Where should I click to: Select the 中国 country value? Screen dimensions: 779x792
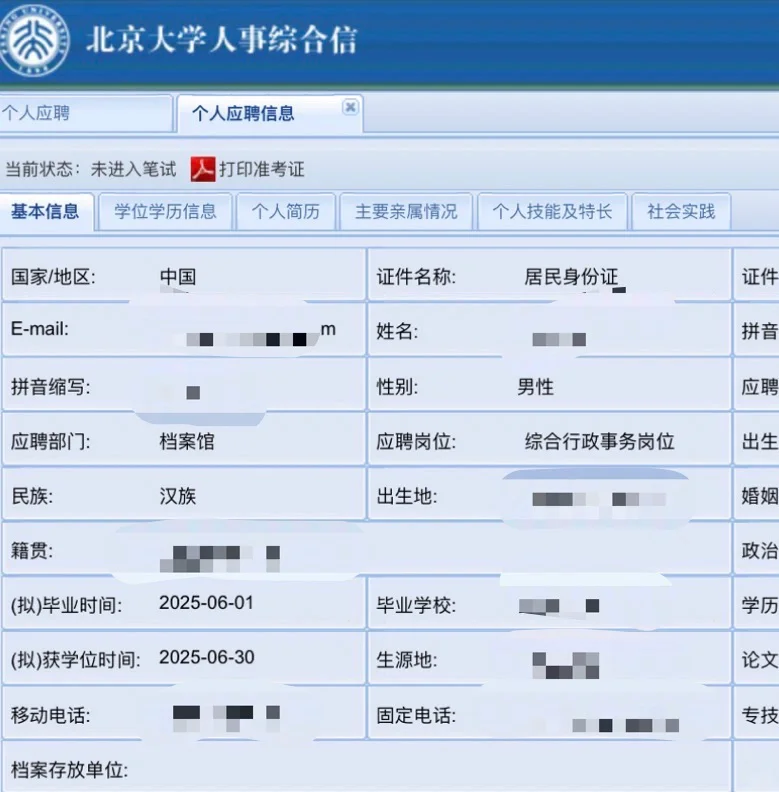[178, 277]
